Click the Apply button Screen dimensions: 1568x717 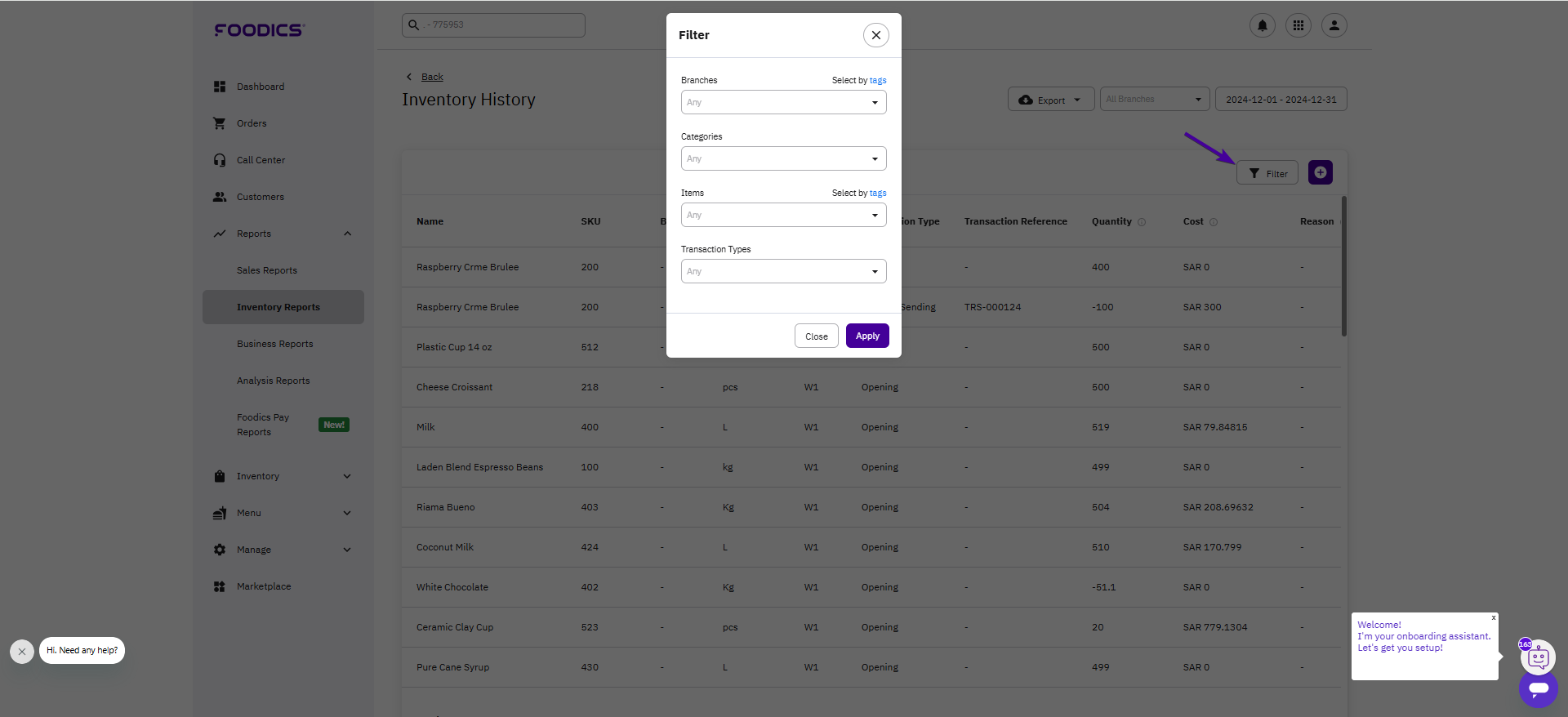point(867,336)
